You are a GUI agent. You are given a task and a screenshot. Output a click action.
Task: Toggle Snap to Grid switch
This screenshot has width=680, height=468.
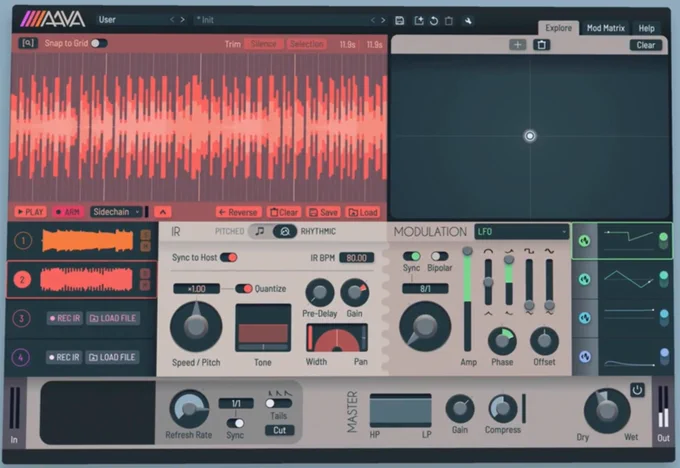point(99,43)
